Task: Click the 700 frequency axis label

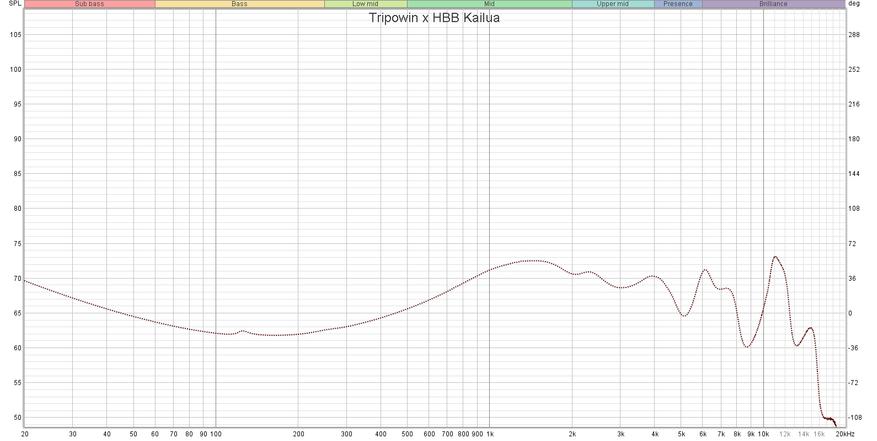Action: [x=447, y=434]
